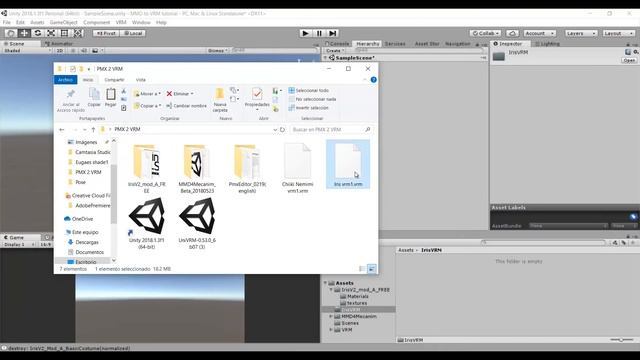Click Open button in Inspector
This screenshot has width=640, height=360.
point(629,60)
